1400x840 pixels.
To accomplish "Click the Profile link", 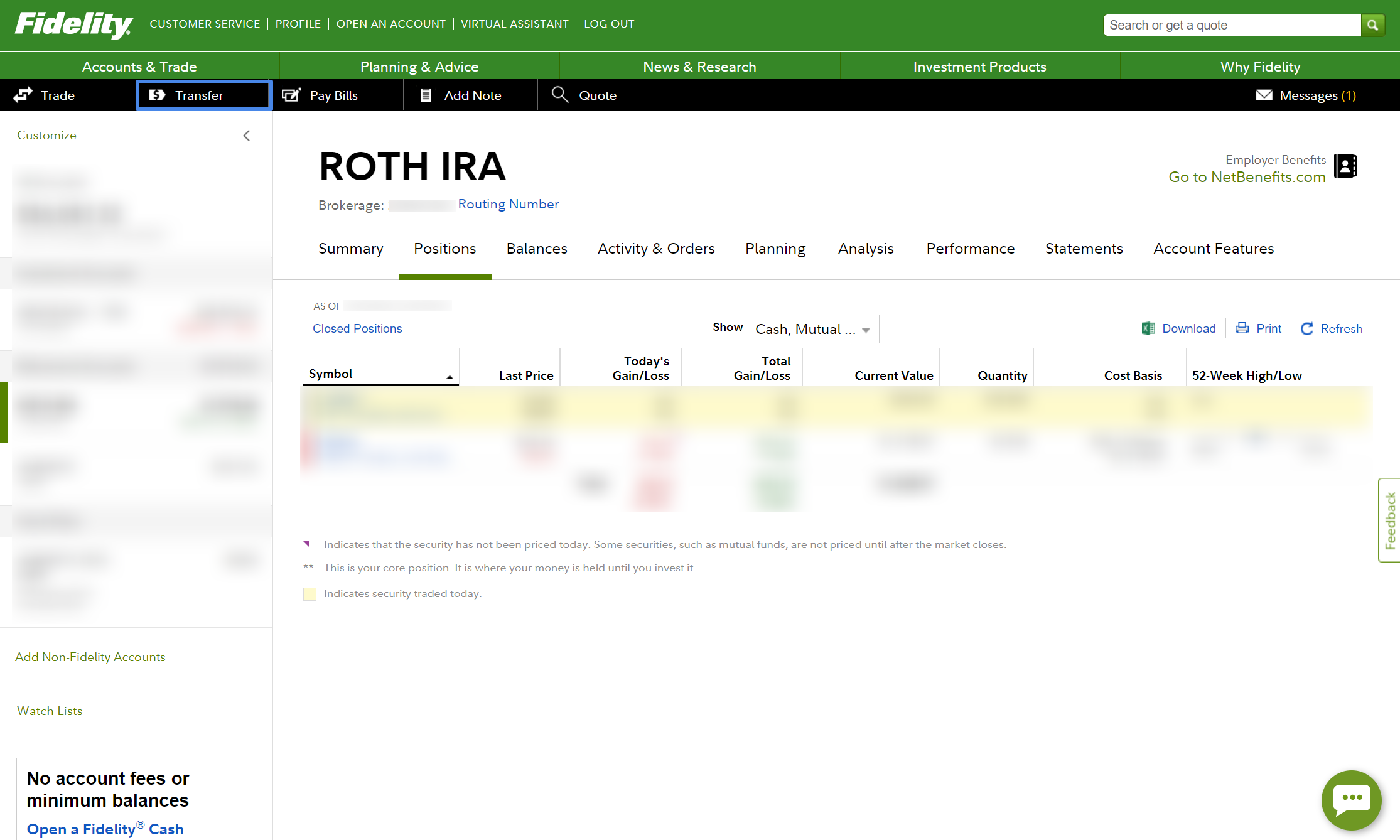I will tap(298, 24).
